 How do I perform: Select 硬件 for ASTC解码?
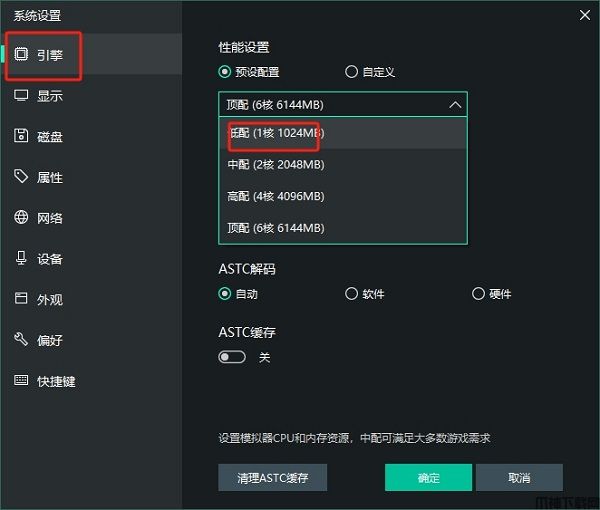[x=478, y=294]
